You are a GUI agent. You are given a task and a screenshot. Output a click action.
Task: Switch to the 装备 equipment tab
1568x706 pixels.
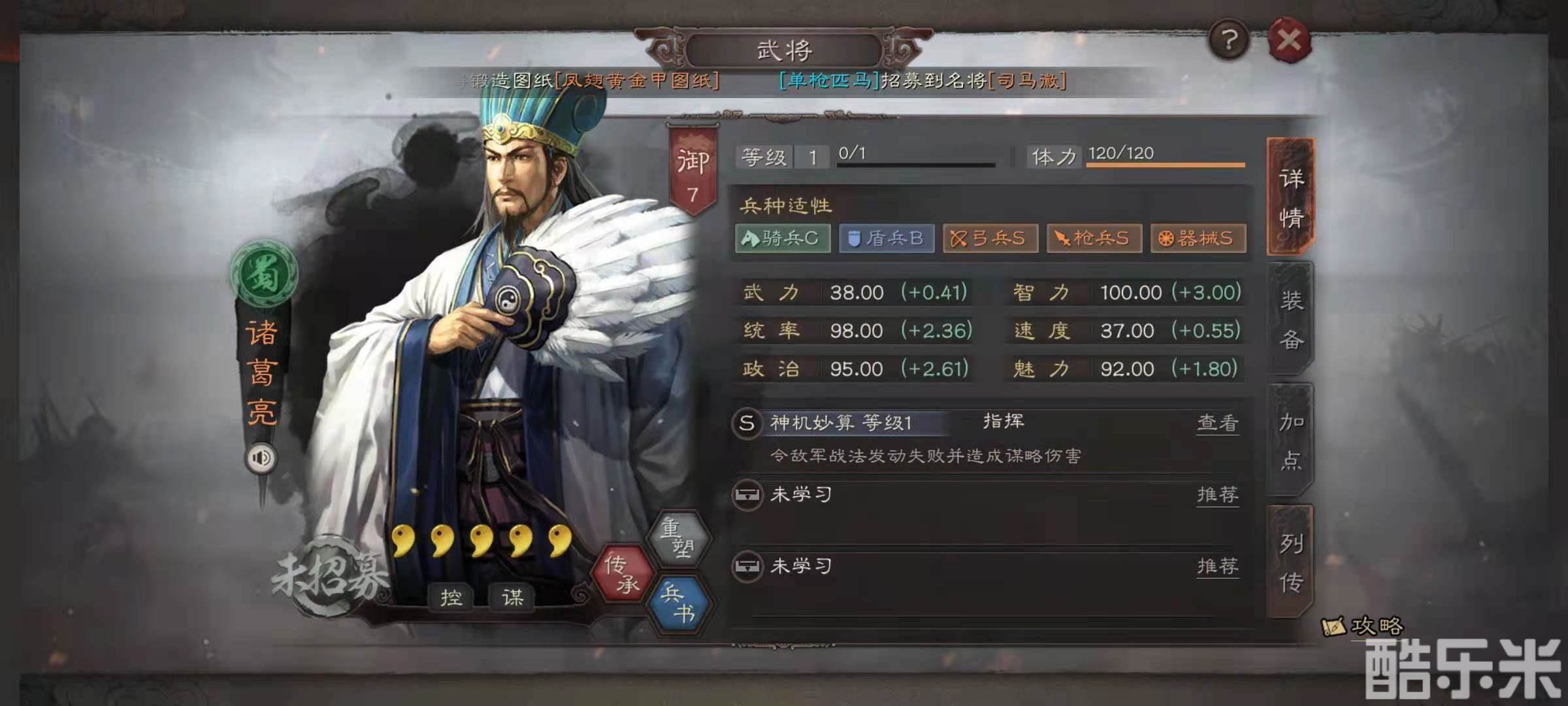tap(1290, 320)
